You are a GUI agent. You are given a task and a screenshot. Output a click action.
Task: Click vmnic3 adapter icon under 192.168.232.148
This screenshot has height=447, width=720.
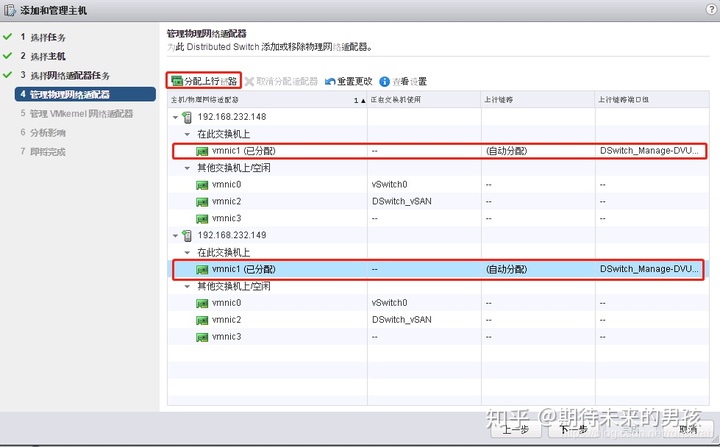(202, 219)
